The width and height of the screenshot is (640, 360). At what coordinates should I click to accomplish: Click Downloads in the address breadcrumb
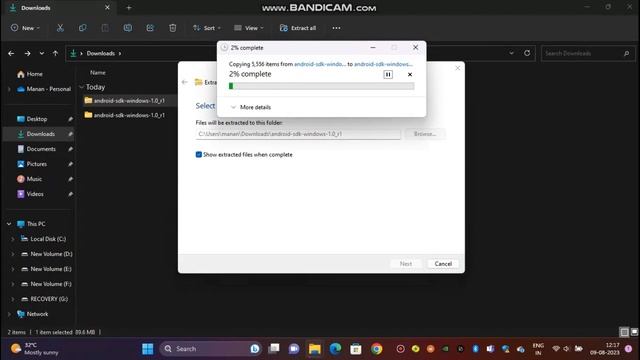click(100, 53)
